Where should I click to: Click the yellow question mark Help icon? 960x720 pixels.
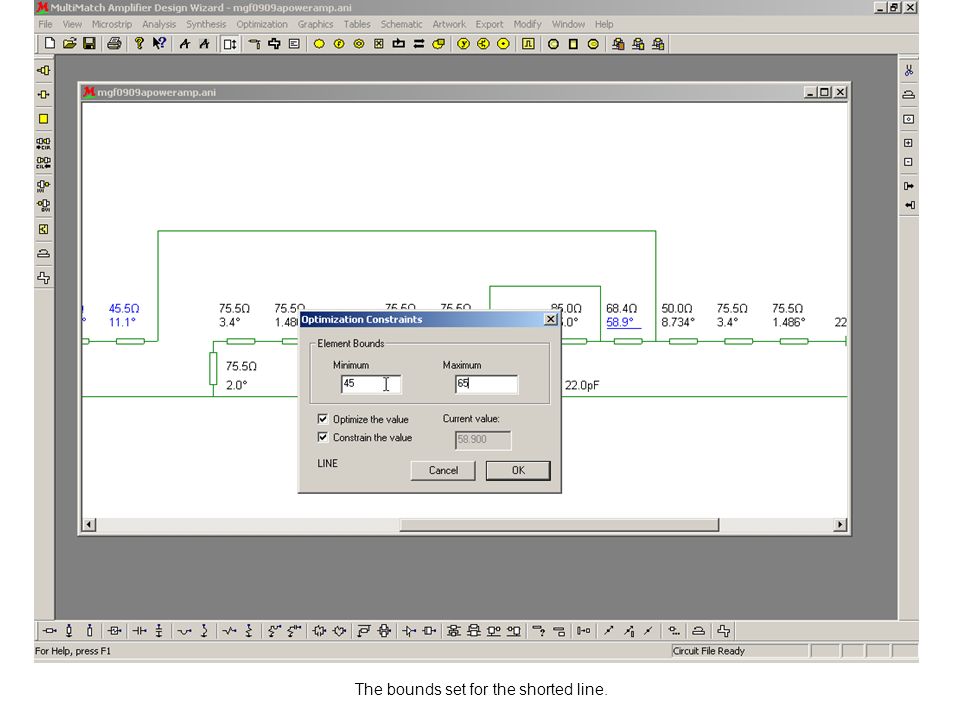click(x=139, y=43)
